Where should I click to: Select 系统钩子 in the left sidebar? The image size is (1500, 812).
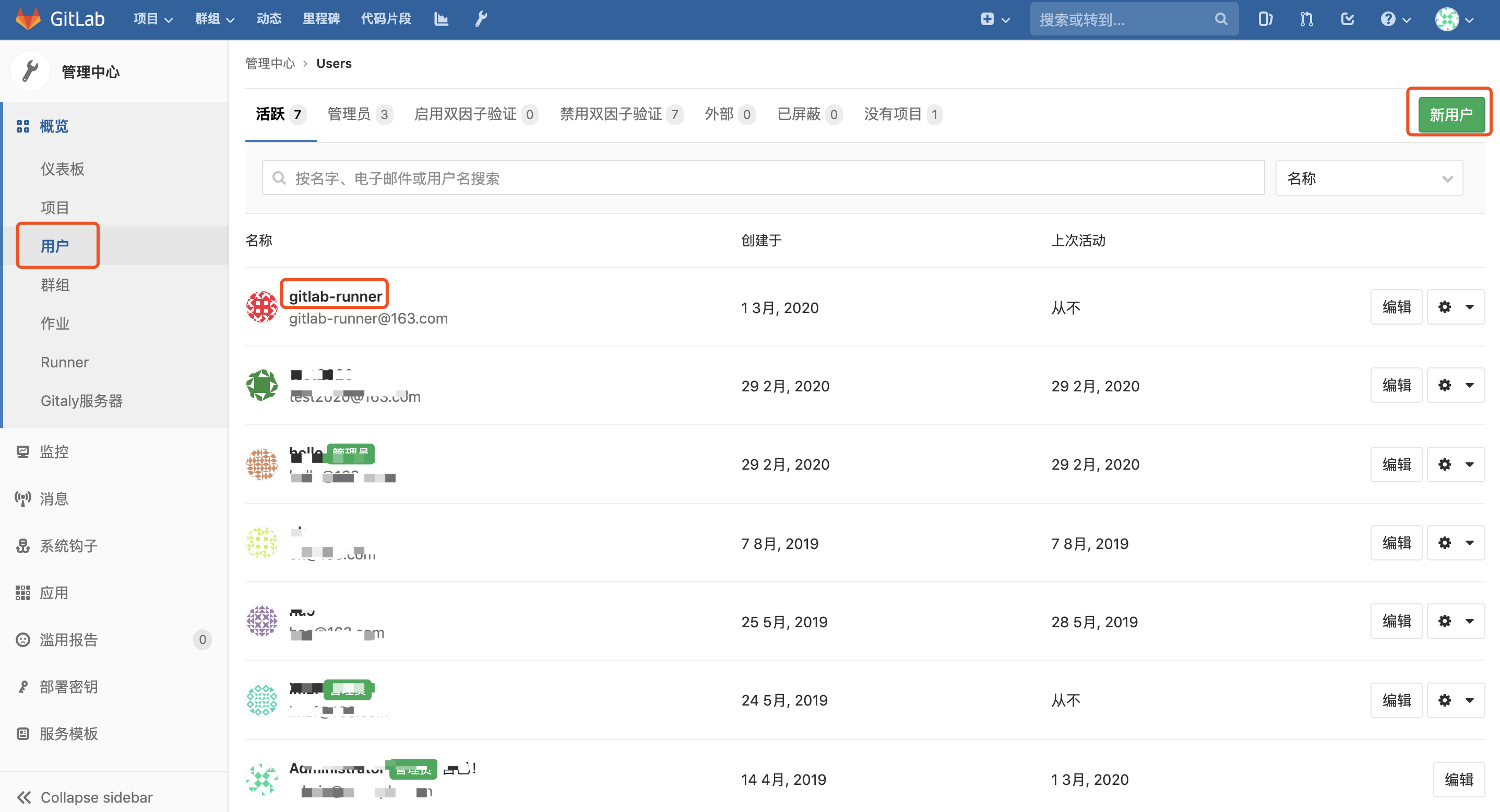pyautogui.click(x=67, y=545)
